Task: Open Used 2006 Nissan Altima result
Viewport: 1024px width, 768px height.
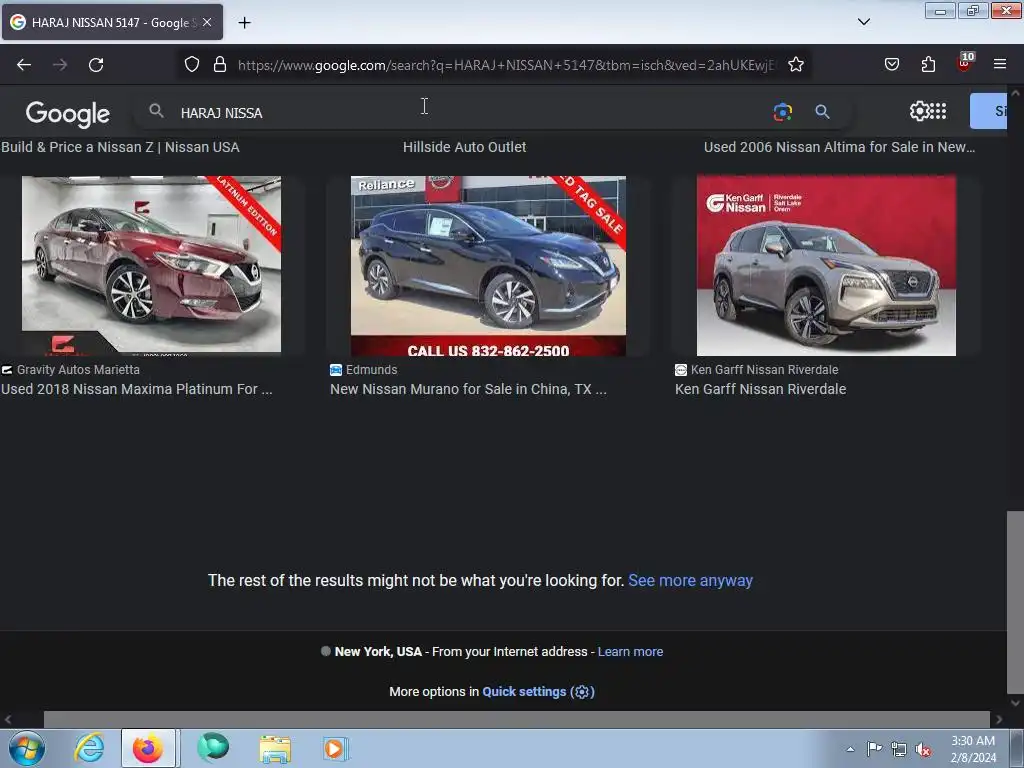Action: pos(839,147)
